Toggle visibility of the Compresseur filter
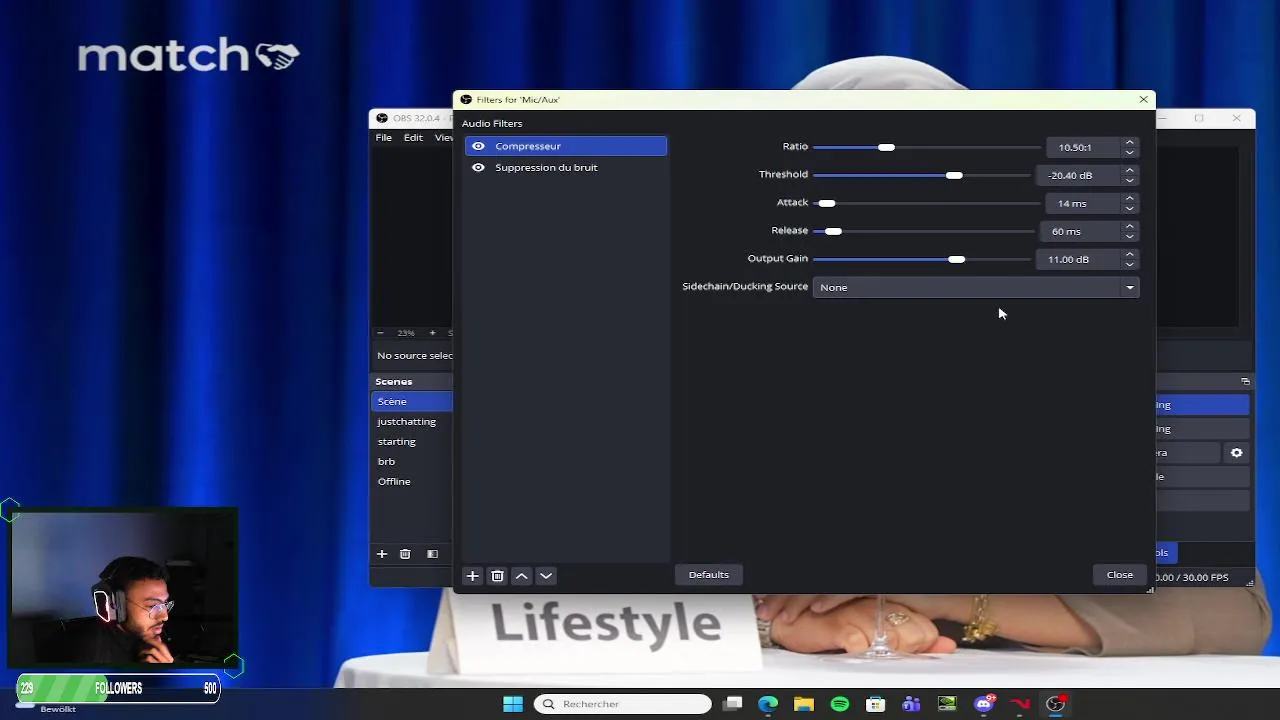Screen dimensions: 1280x720 point(478,146)
